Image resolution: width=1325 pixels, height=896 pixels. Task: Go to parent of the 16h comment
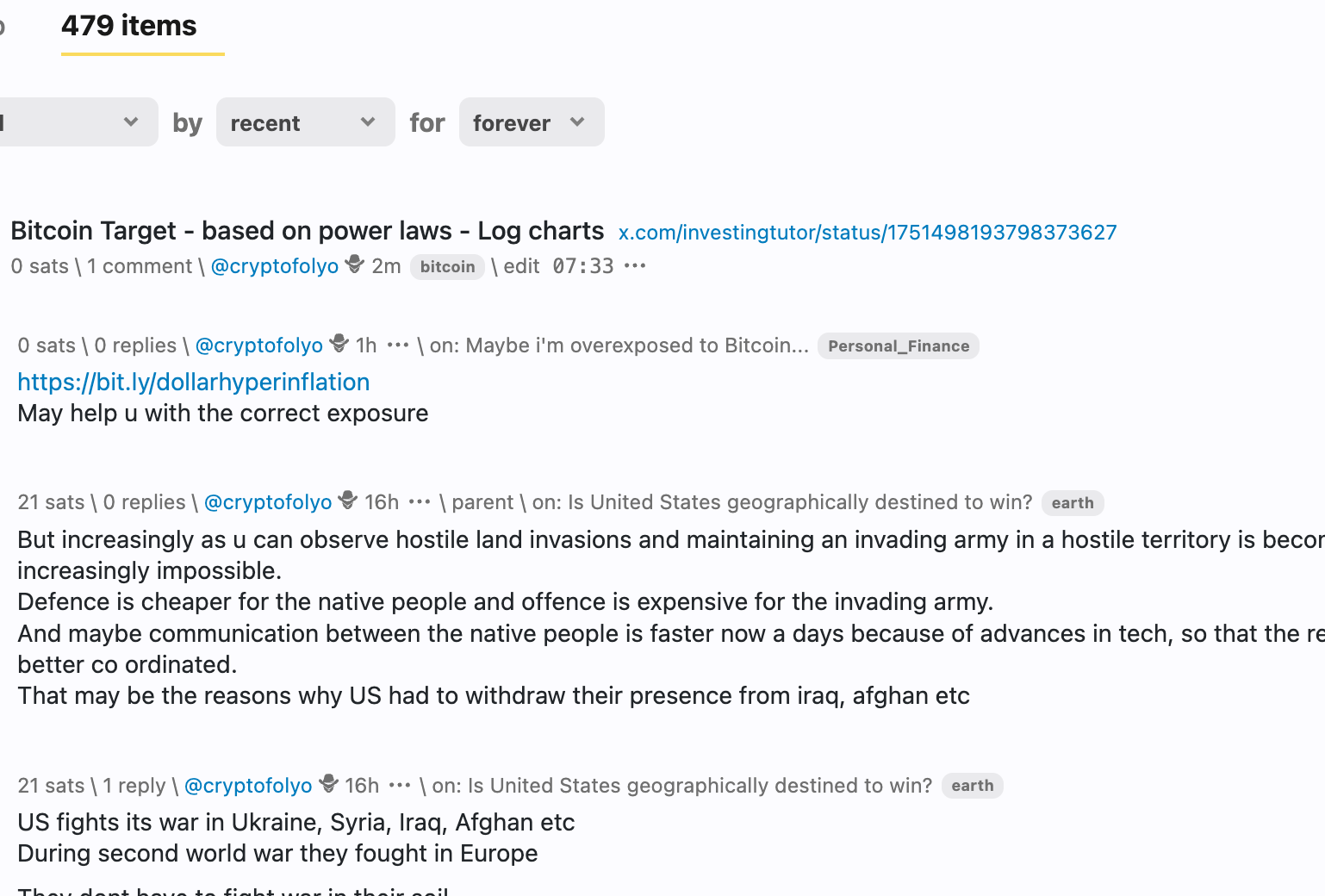[x=482, y=502]
